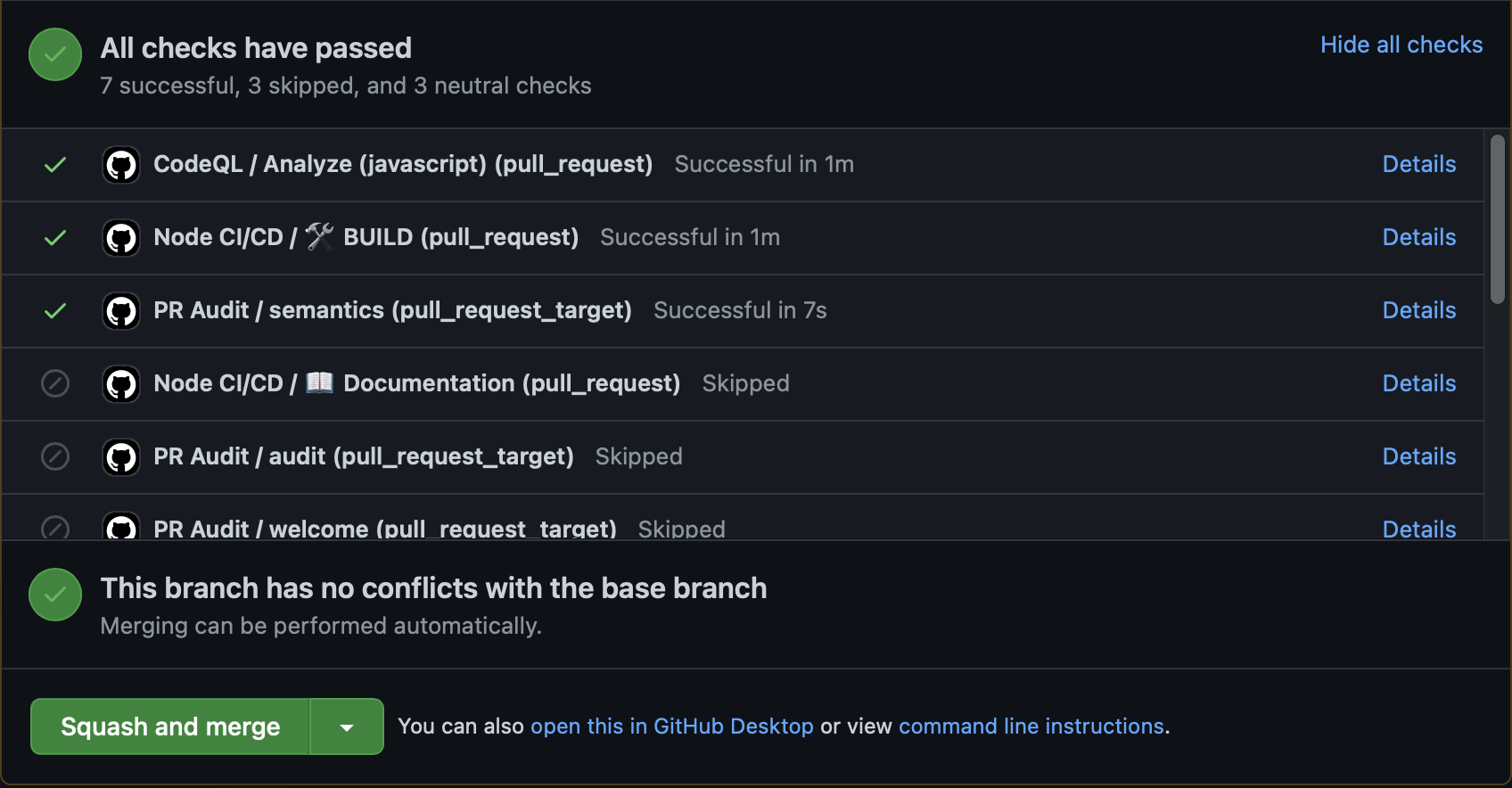1512x788 pixels.
Task: Click GitHub avatar beside Documentation check
Action: [121, 384]
